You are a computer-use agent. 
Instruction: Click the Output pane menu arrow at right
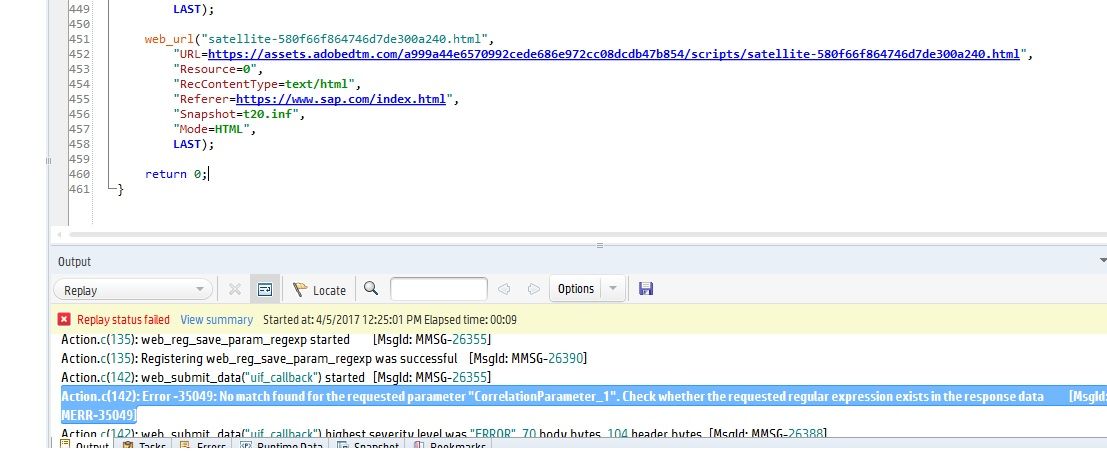pos(1102,261)
